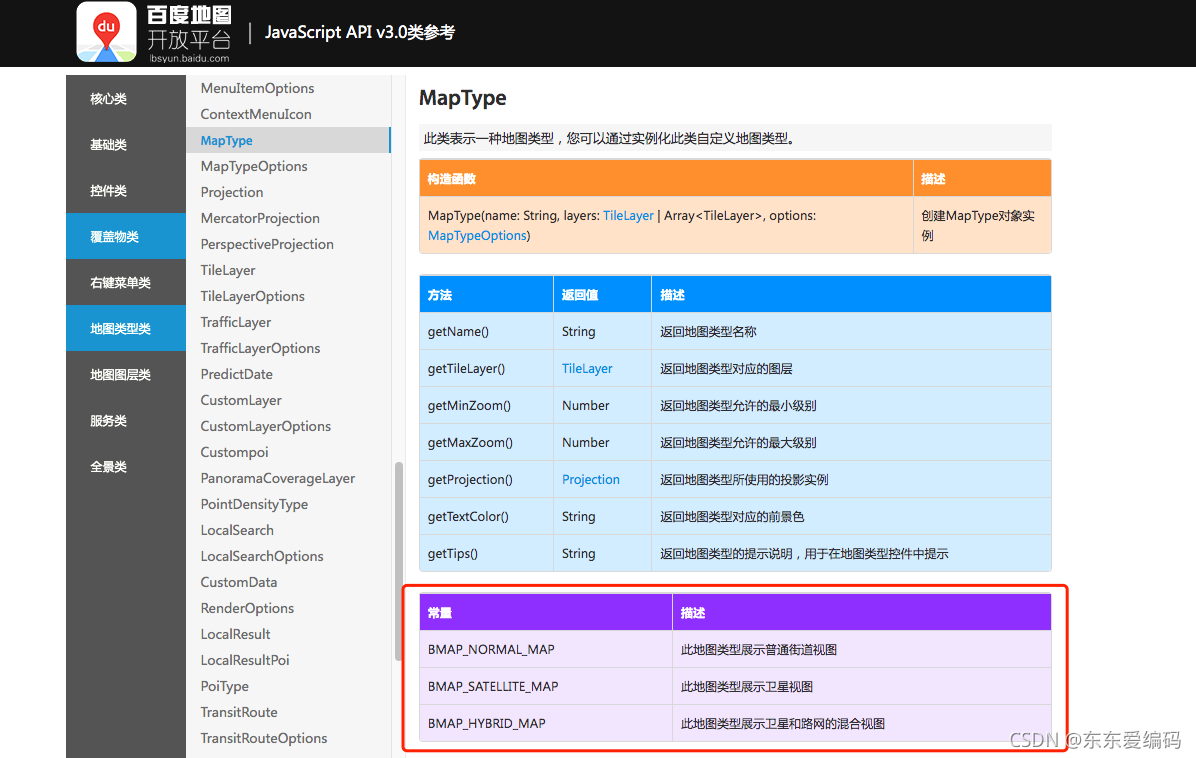Open MapTypeOptions in the class list
Image resolution: width=1196 pixels, height=758 pixels.
(254, 166)
